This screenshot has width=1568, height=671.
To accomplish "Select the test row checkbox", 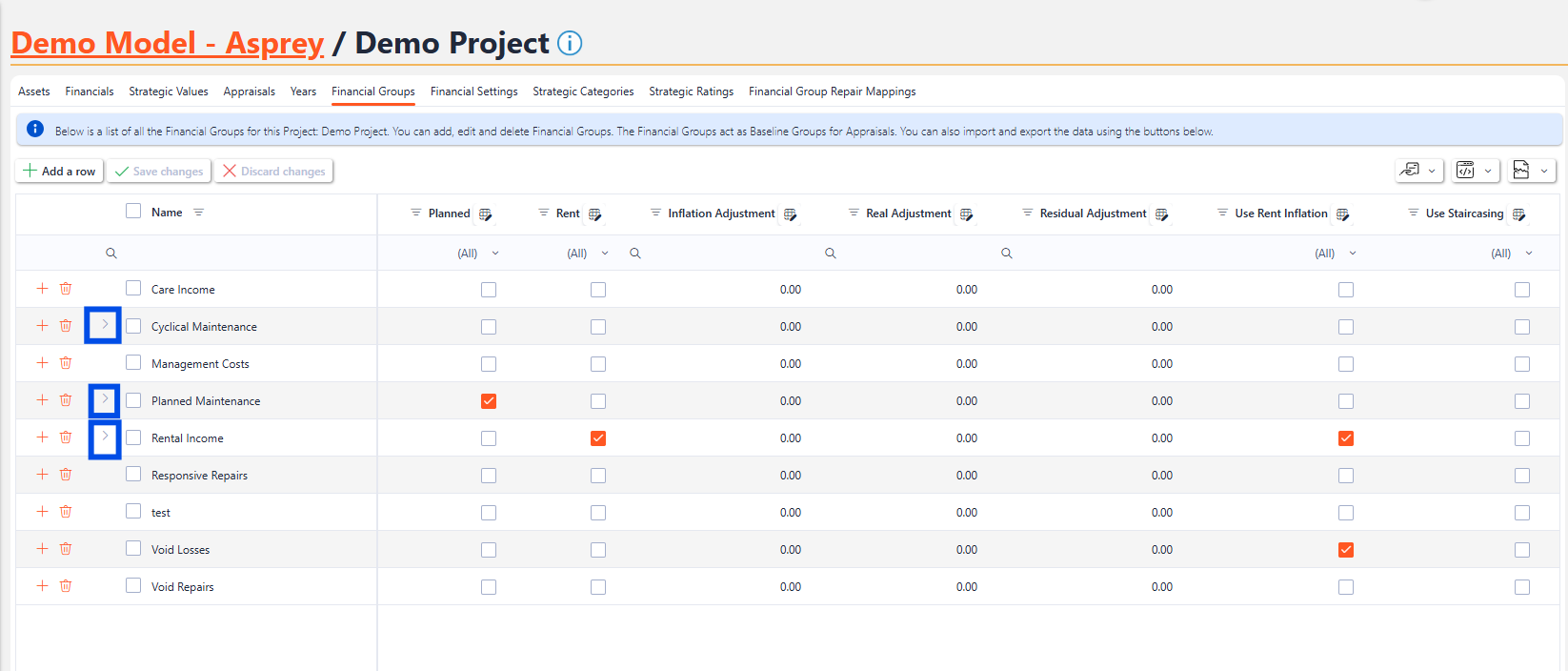I will pos(133,512).
